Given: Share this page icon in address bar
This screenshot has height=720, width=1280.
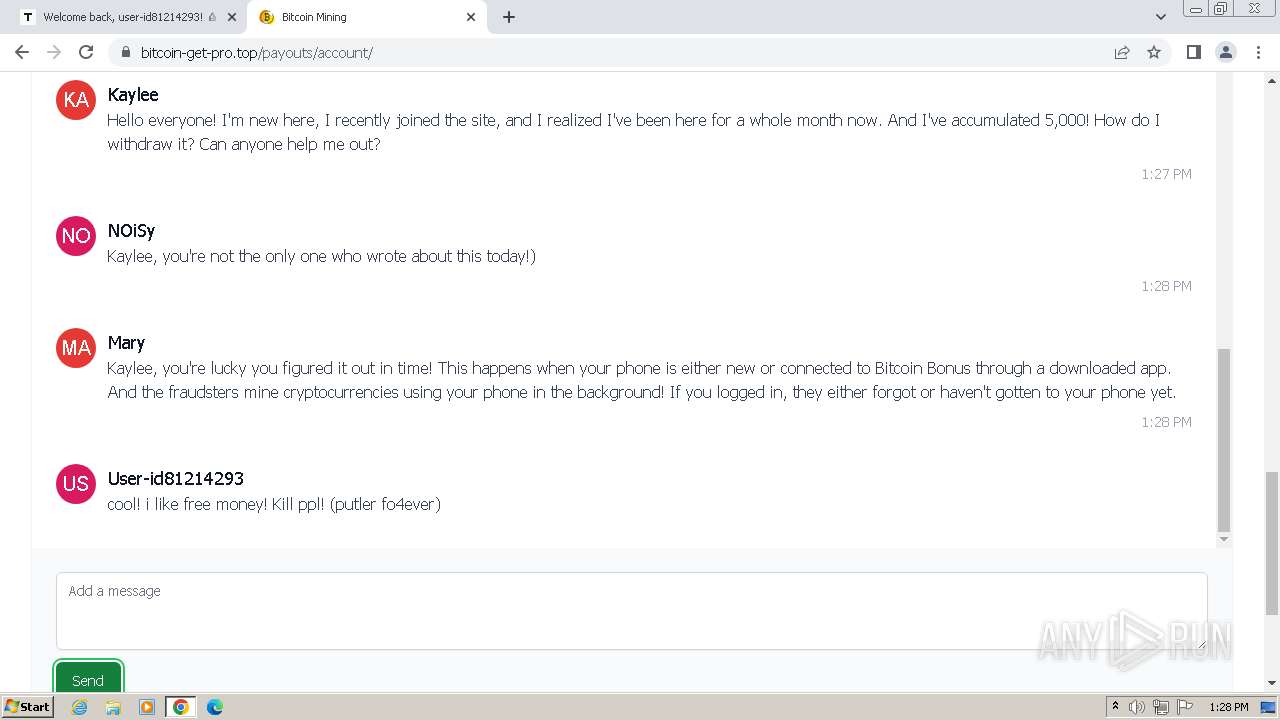Looking at the screenshot, I should tap(1122, 52).
